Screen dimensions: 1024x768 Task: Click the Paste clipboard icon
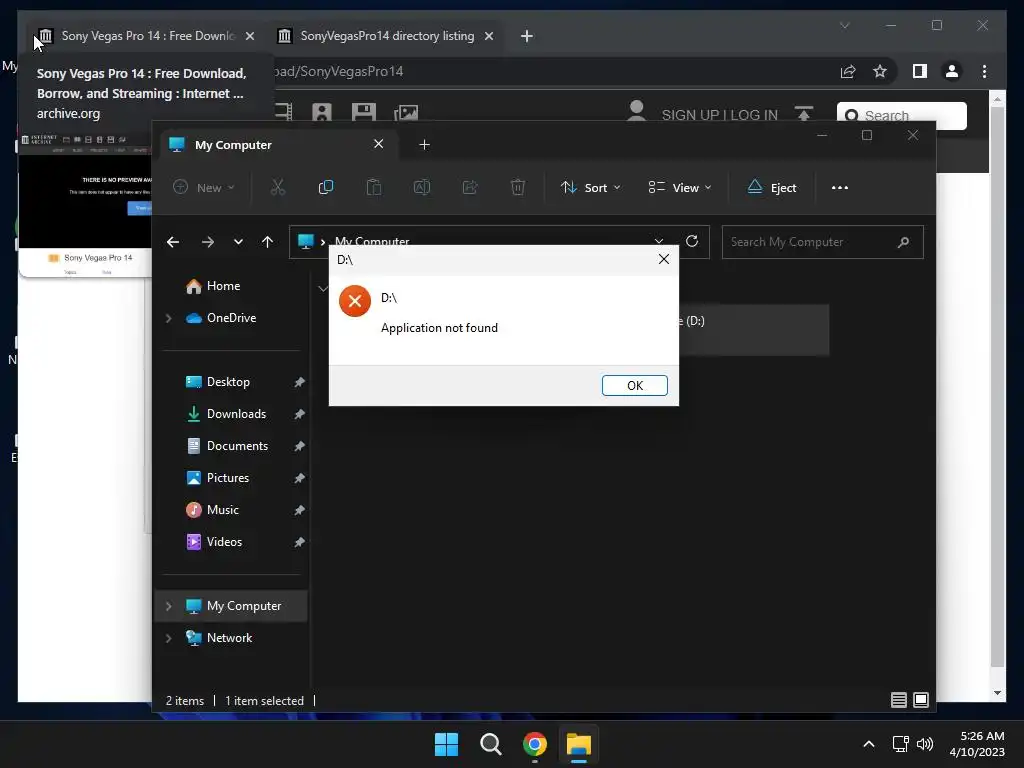(374, 187)
